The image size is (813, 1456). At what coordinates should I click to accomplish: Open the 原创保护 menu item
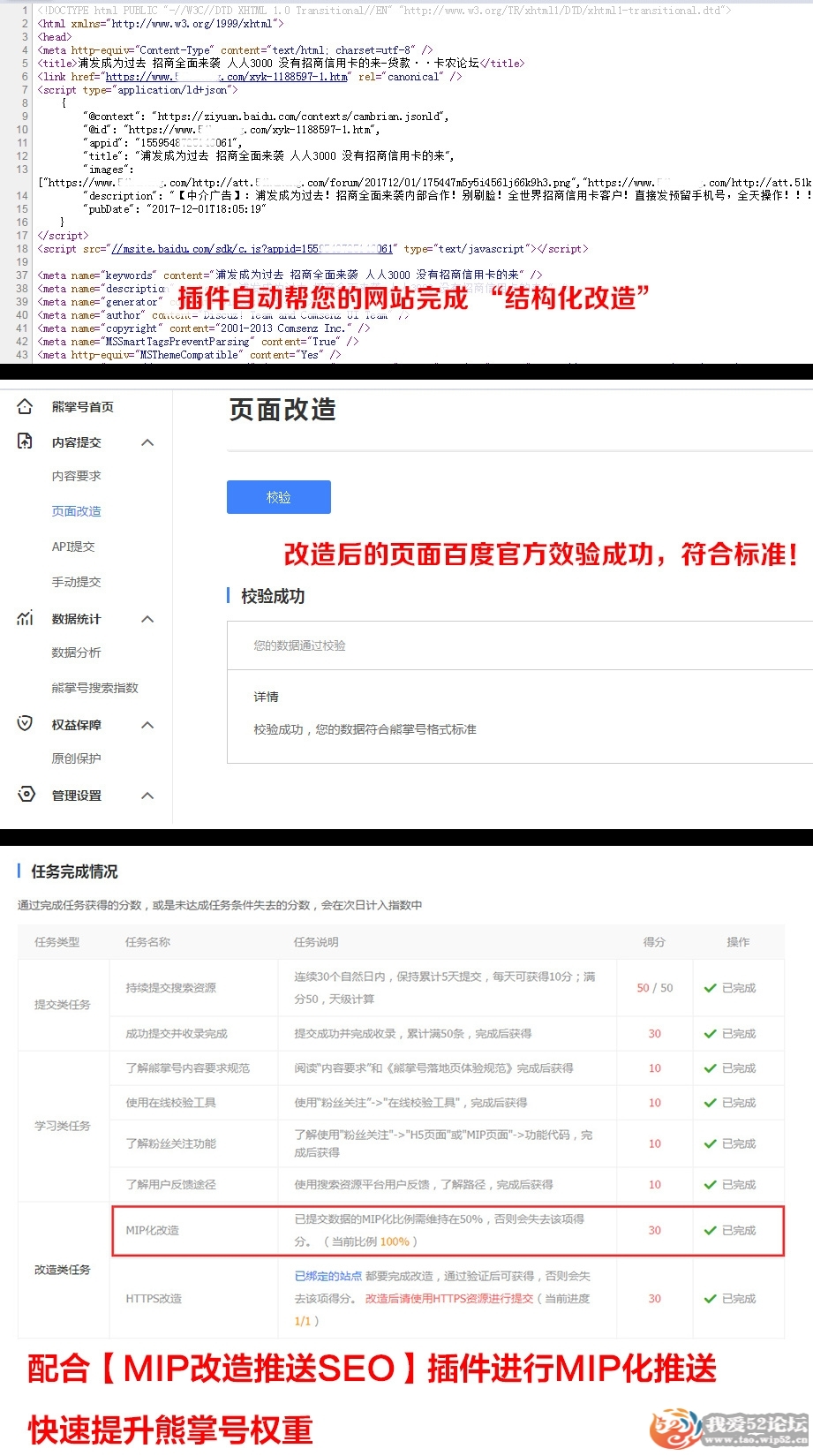click(76, 758)
